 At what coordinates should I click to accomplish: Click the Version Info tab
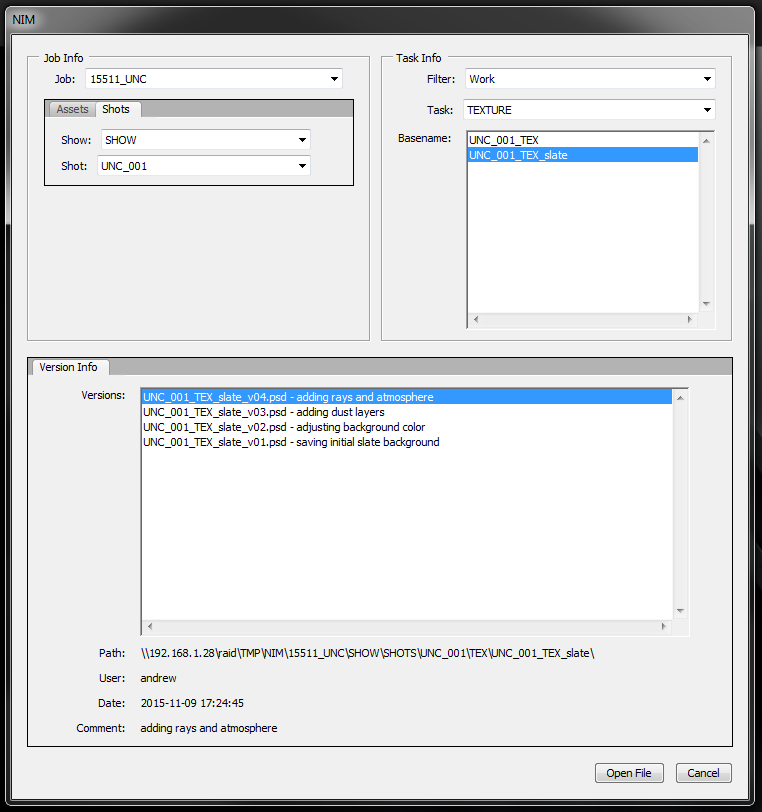click(68, 367)
